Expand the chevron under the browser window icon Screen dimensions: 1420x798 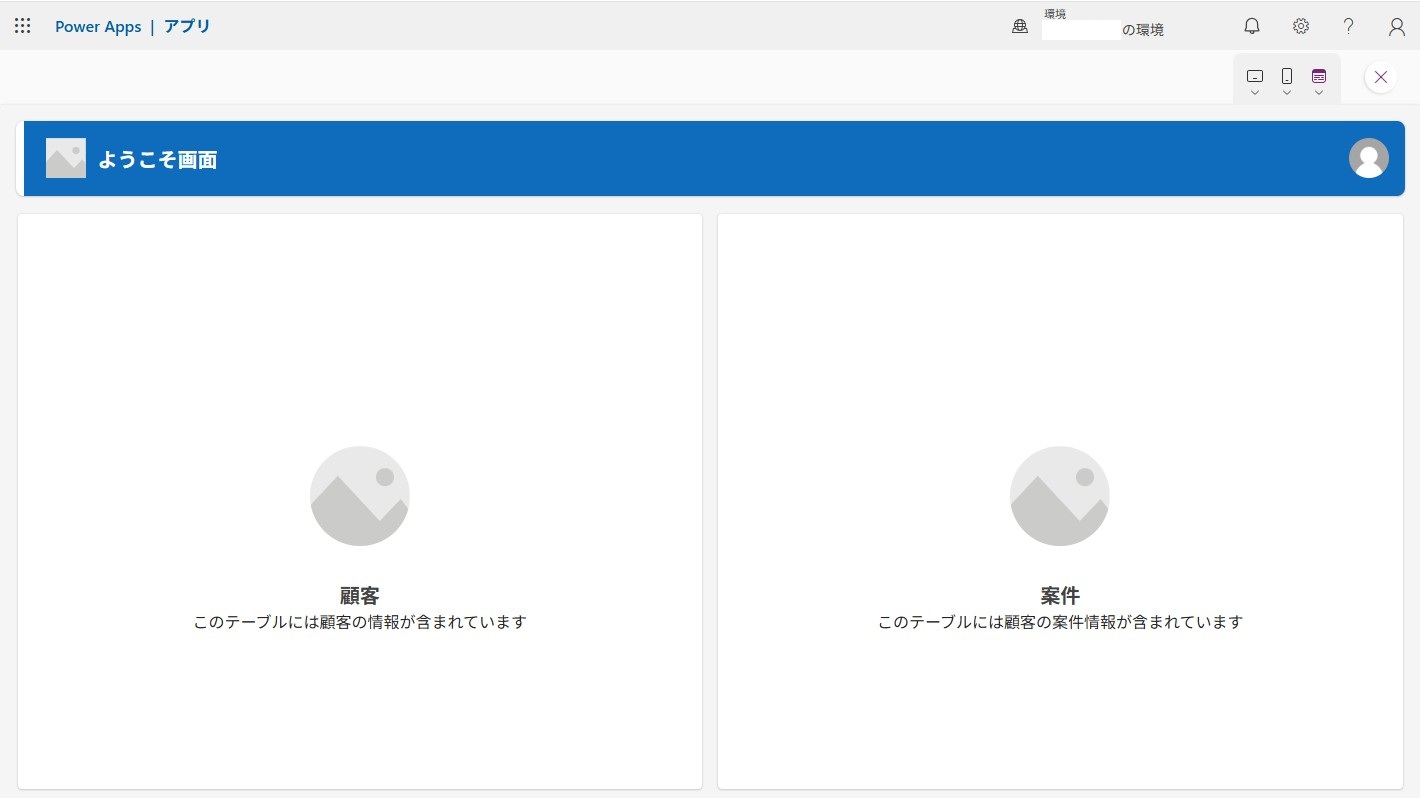(1319, 93)
